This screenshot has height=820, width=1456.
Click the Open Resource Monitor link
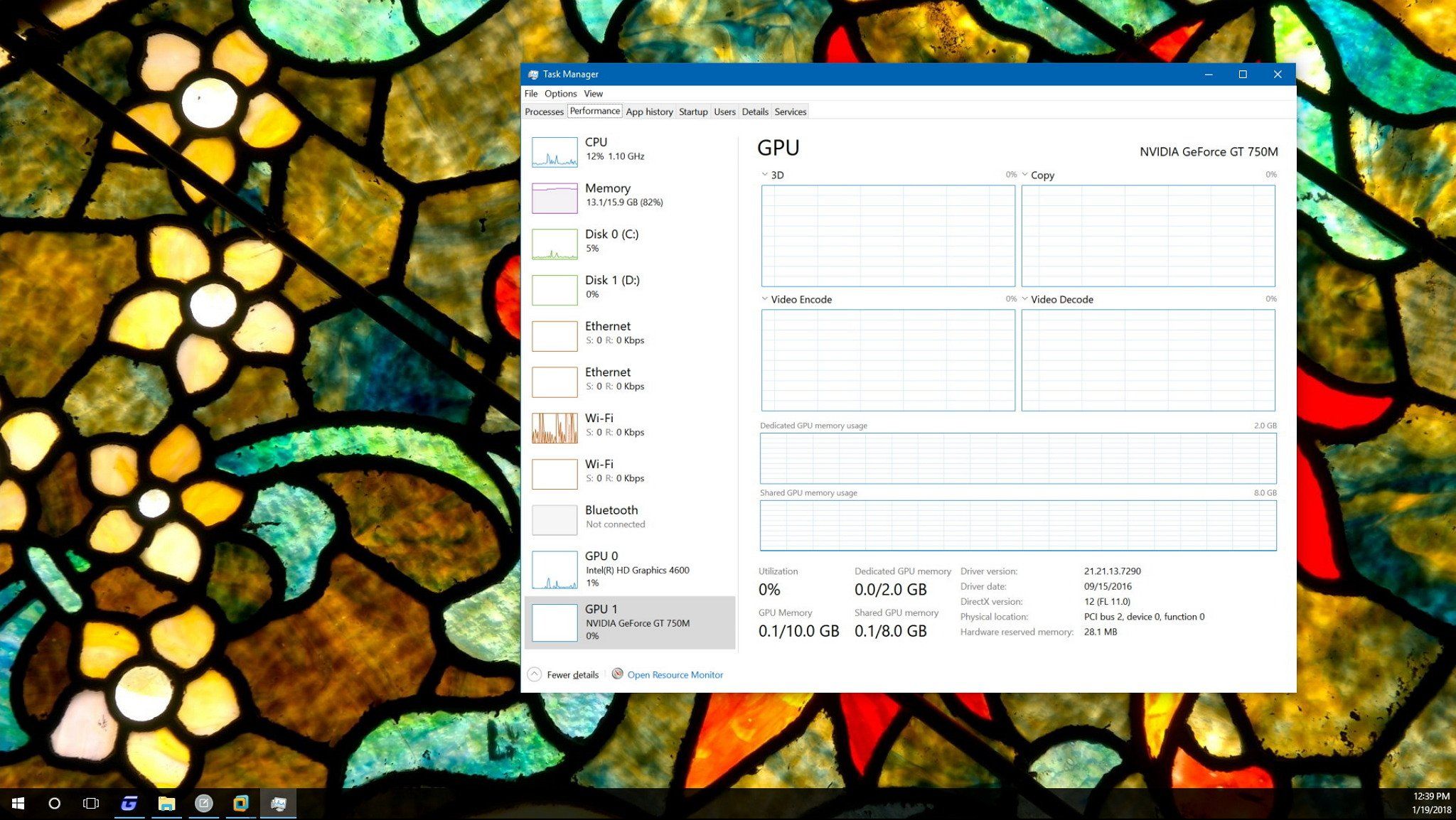pyautogui.click(x=675, y=675)
